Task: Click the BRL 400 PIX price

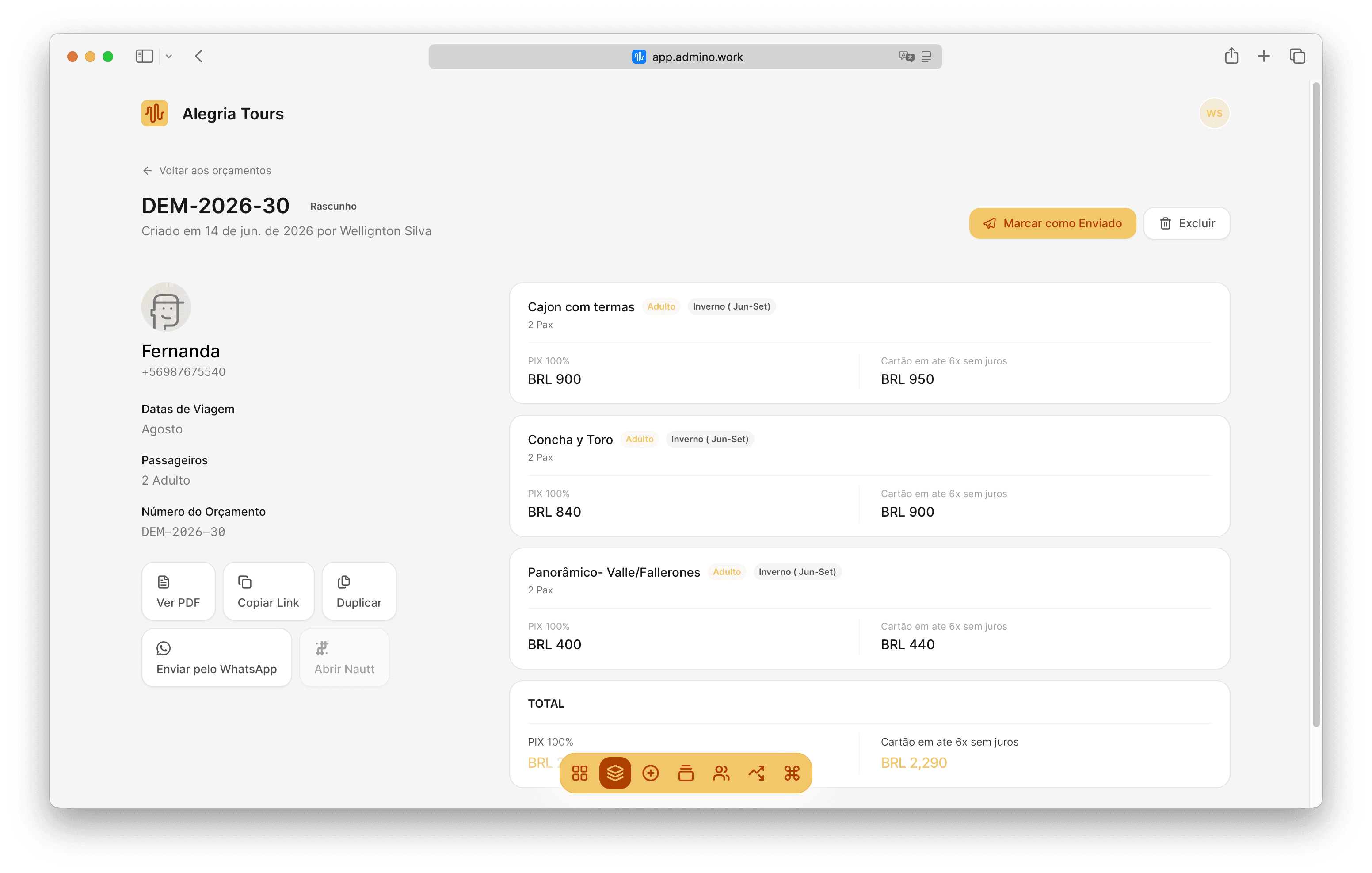Action: click(x=554, y=644)
